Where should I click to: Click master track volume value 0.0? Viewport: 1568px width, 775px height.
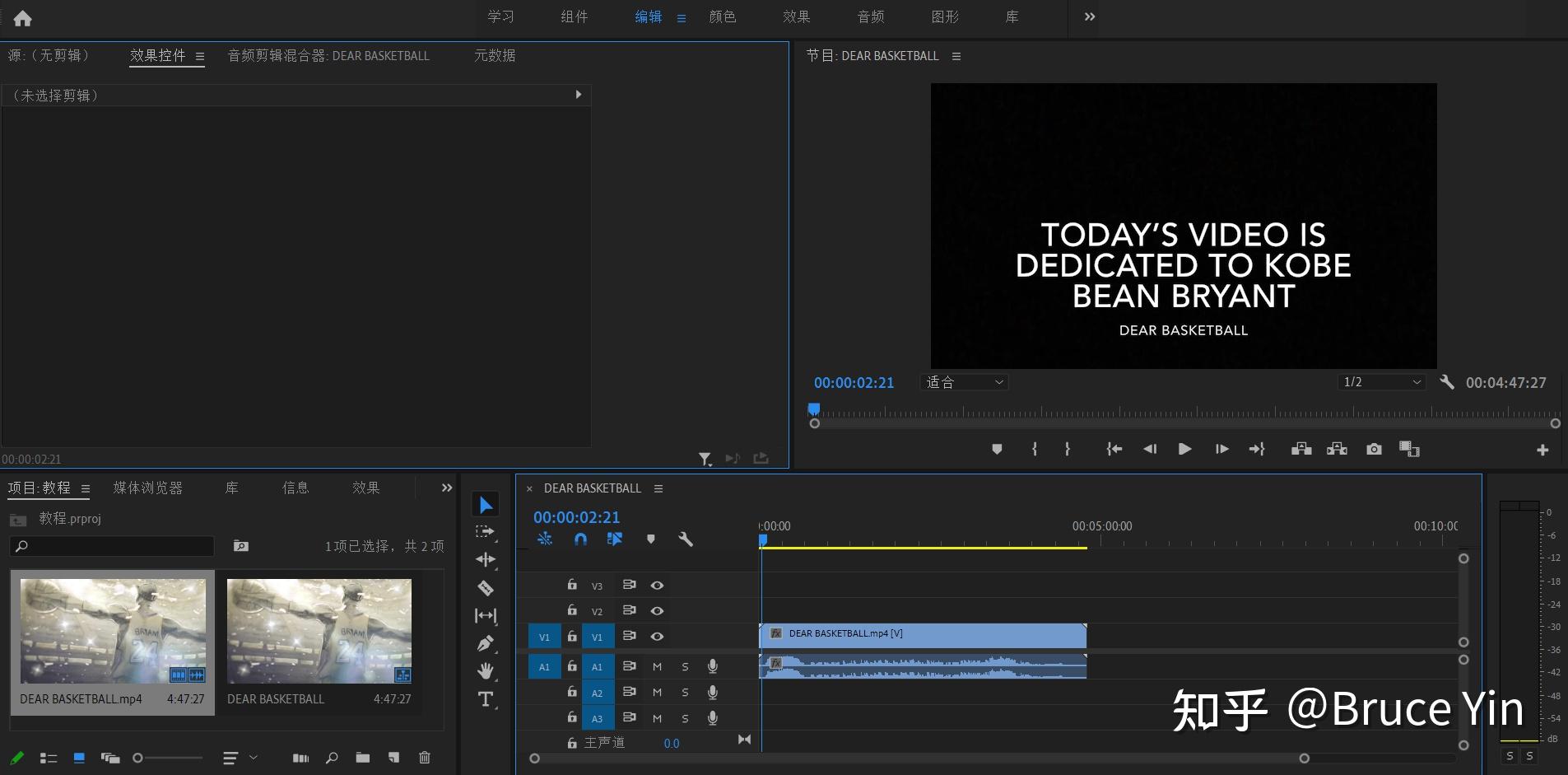pos(672,743)
